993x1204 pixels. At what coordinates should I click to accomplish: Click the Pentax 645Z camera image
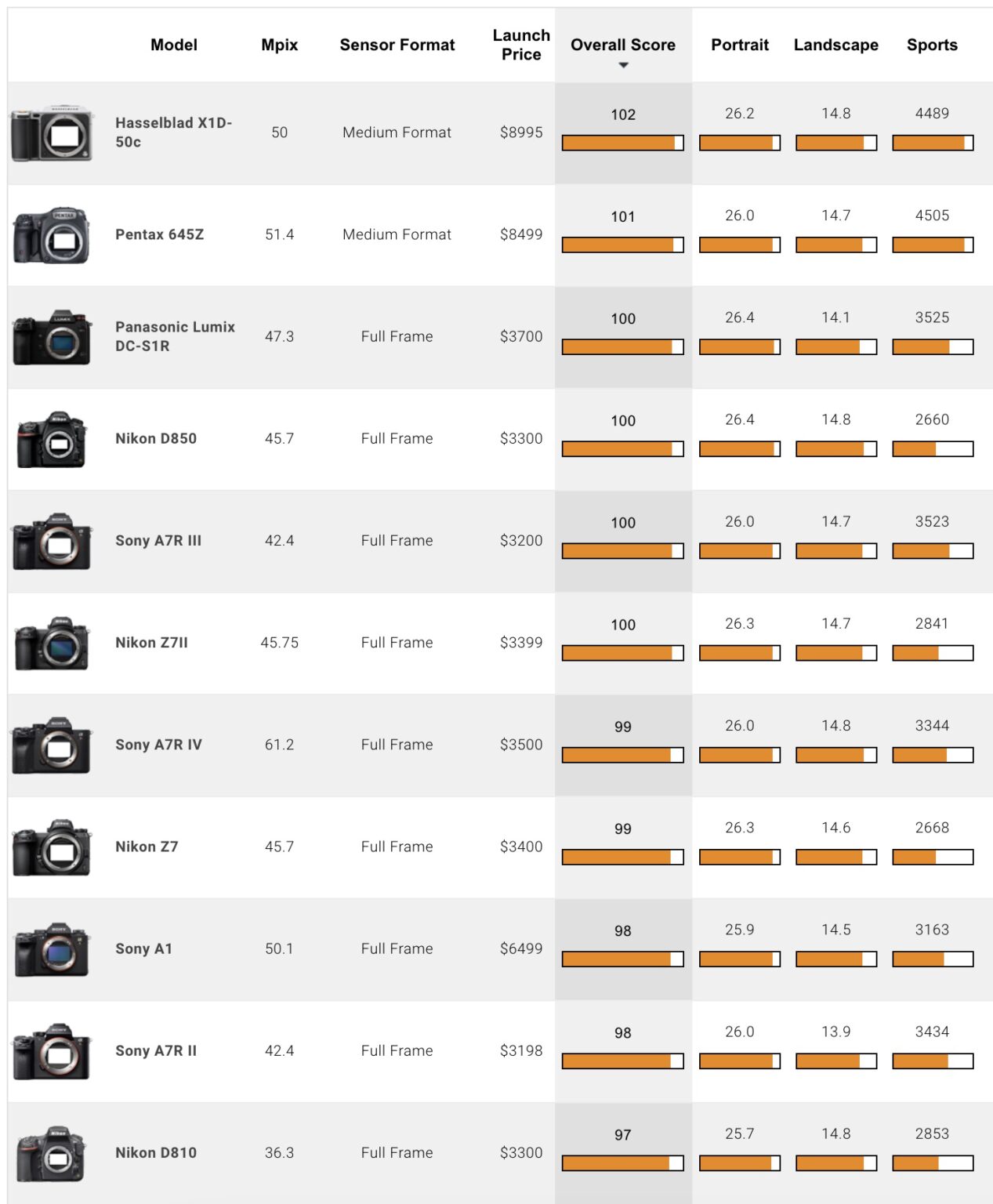[x=52, y=235]
